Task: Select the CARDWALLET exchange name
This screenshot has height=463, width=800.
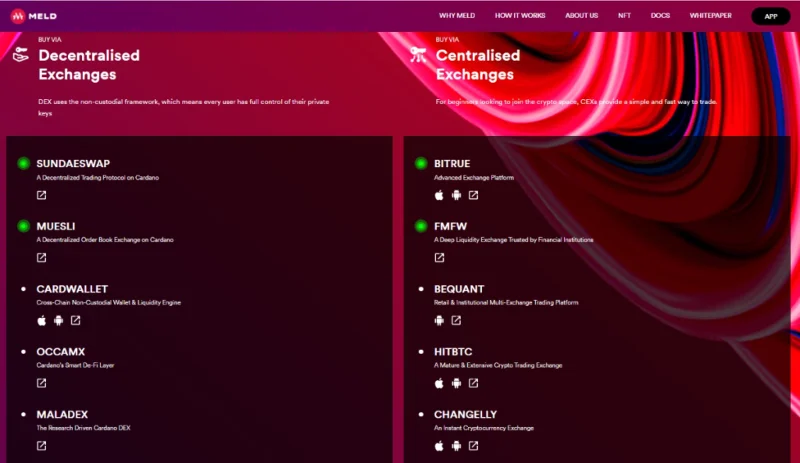Action: 72,289
